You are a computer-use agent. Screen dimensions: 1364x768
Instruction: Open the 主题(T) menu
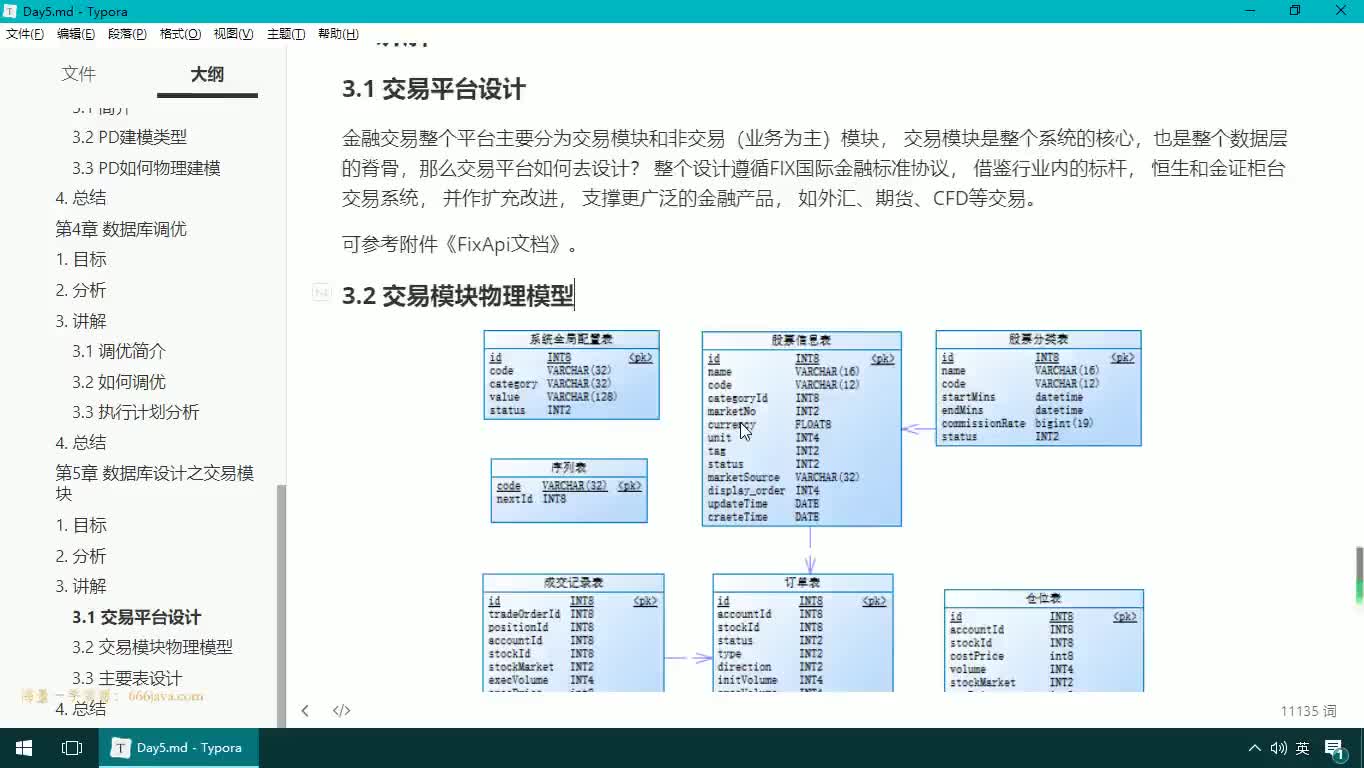click(x=286, y=34)
